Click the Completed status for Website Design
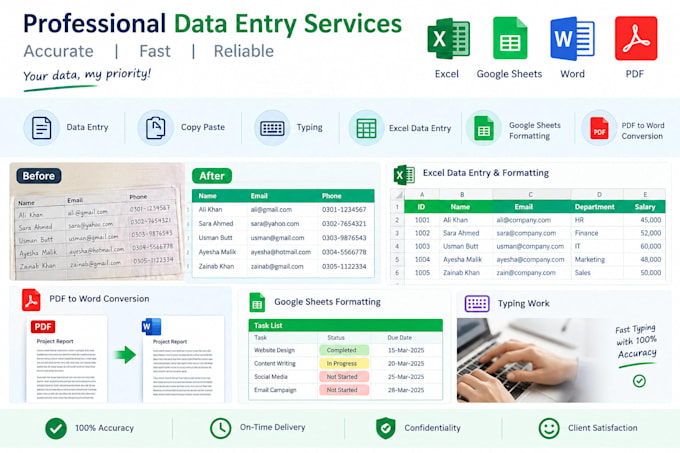 point(344,350)
